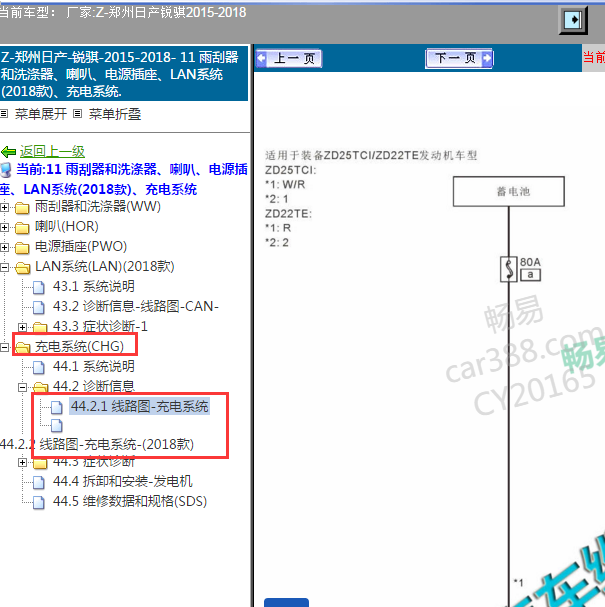Open 44.4 拆卸和安装-发电机 page
The width and height of the screenshot is (605, 607).
[x=123, y=481]
